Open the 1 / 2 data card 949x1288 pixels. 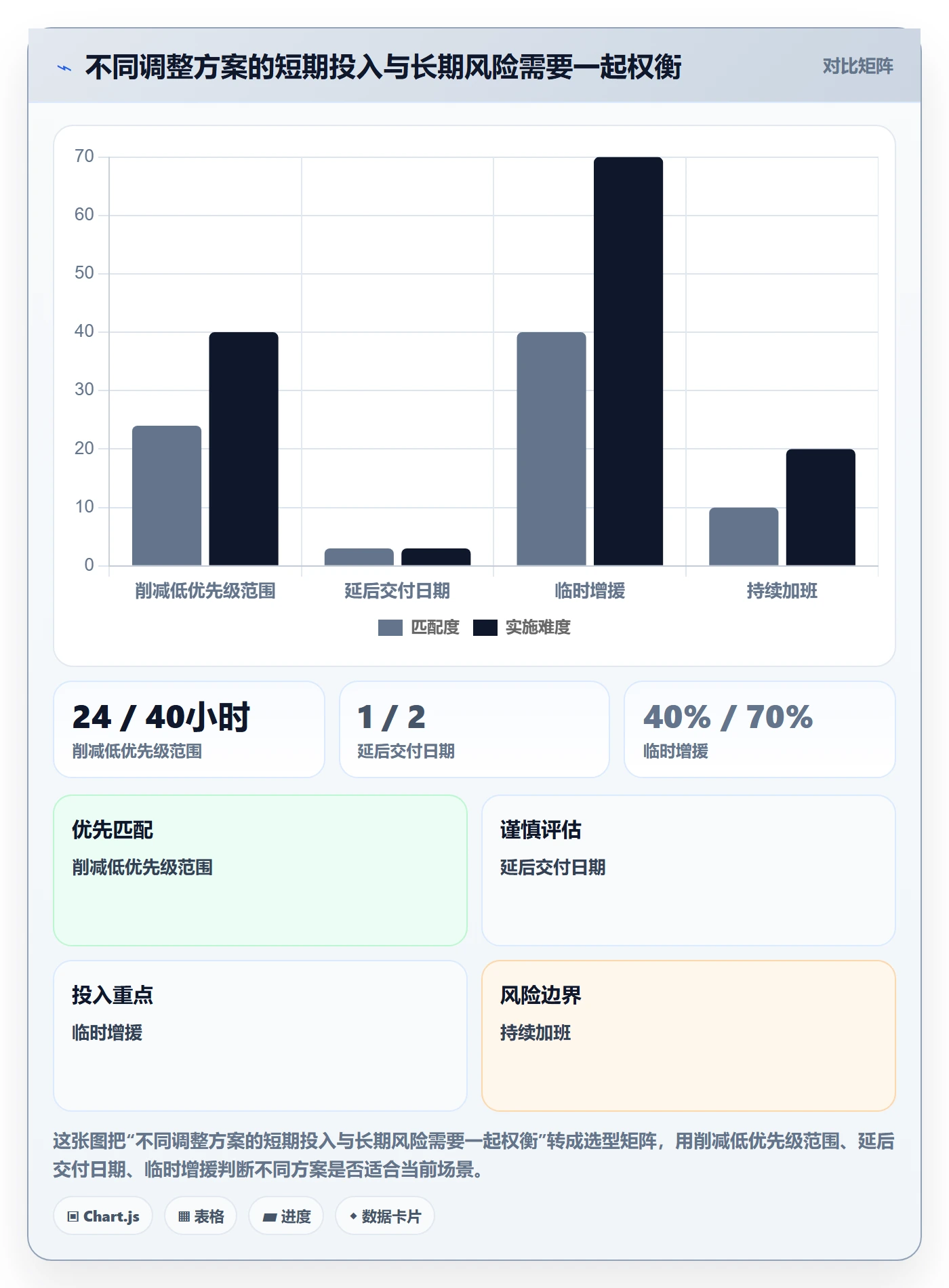tap(474, 729)
